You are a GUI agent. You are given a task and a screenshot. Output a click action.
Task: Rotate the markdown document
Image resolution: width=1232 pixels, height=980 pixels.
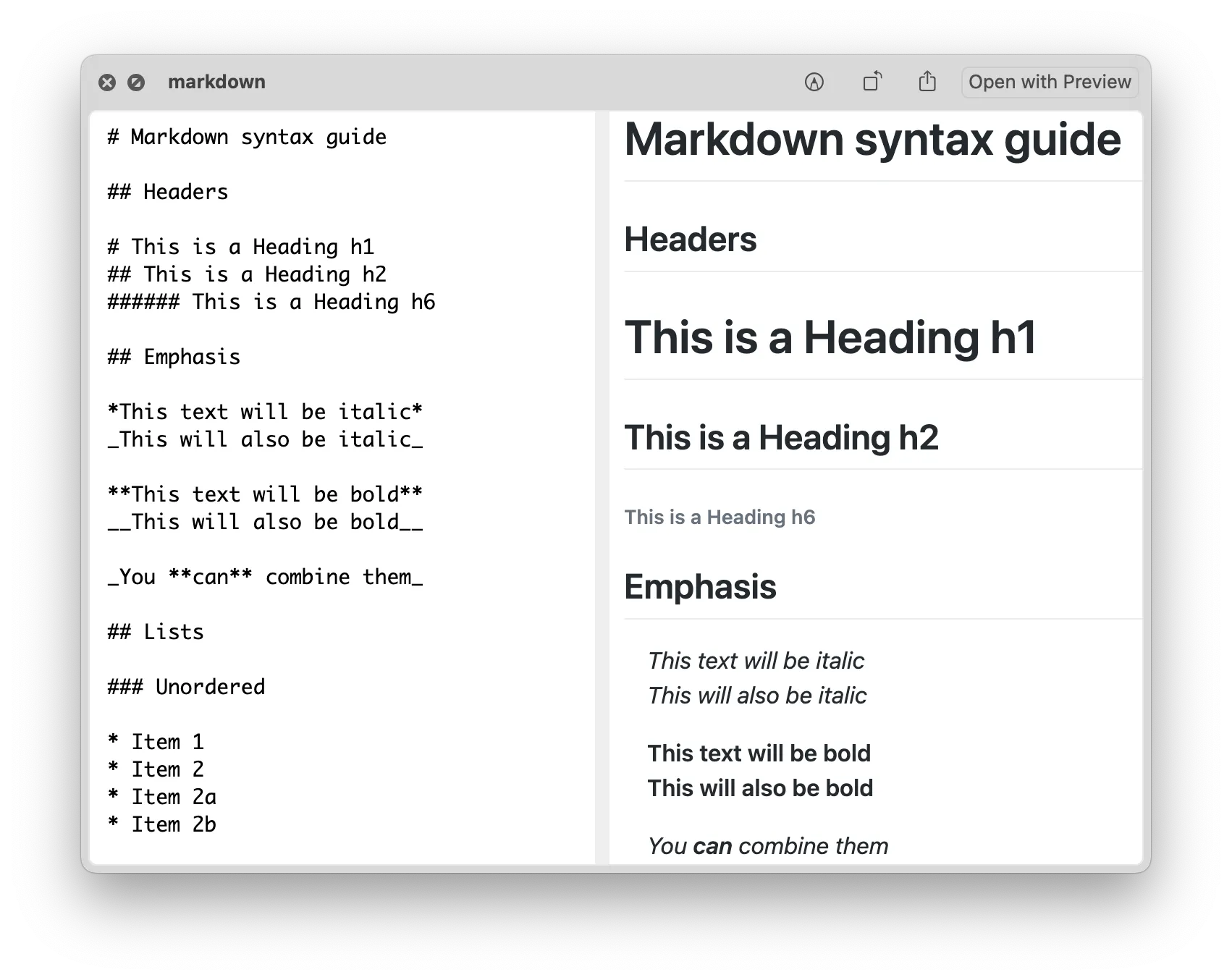click(872, 82)
